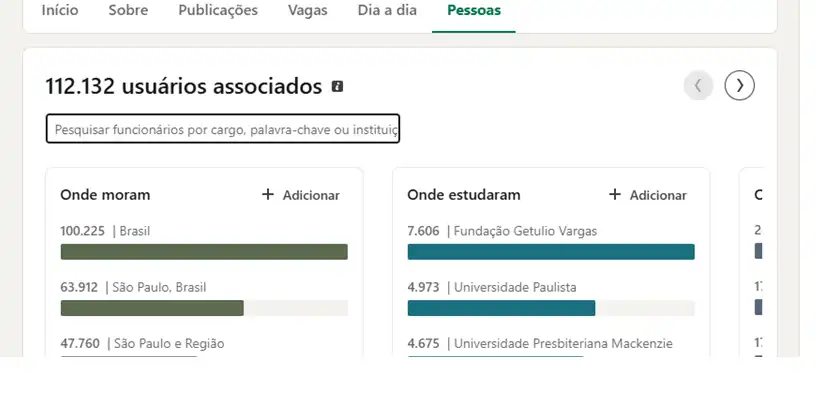816x401 pixels.
Task: Switch to the Sobre tab
Action: 128,10
